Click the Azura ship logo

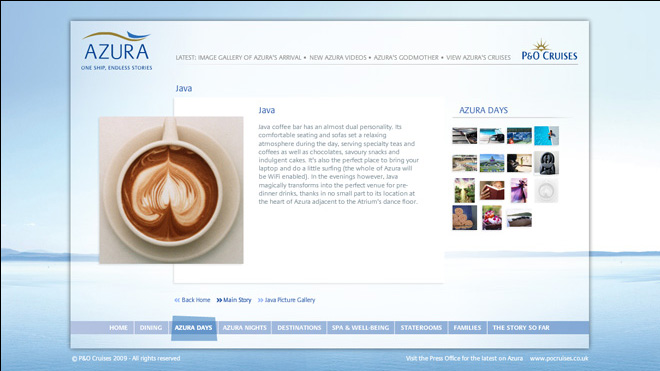117,51
